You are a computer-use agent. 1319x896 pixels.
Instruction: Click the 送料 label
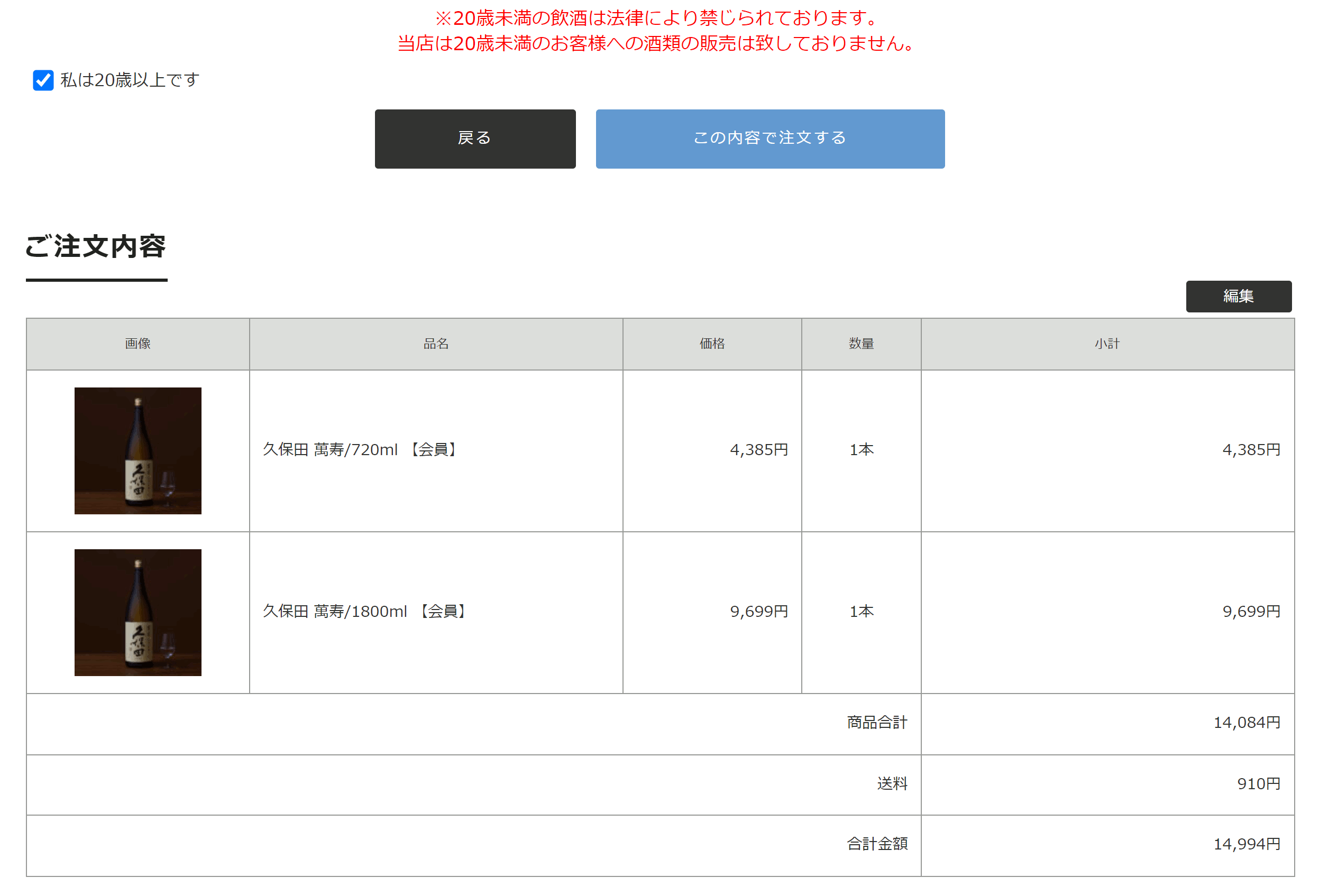point(892,784)
